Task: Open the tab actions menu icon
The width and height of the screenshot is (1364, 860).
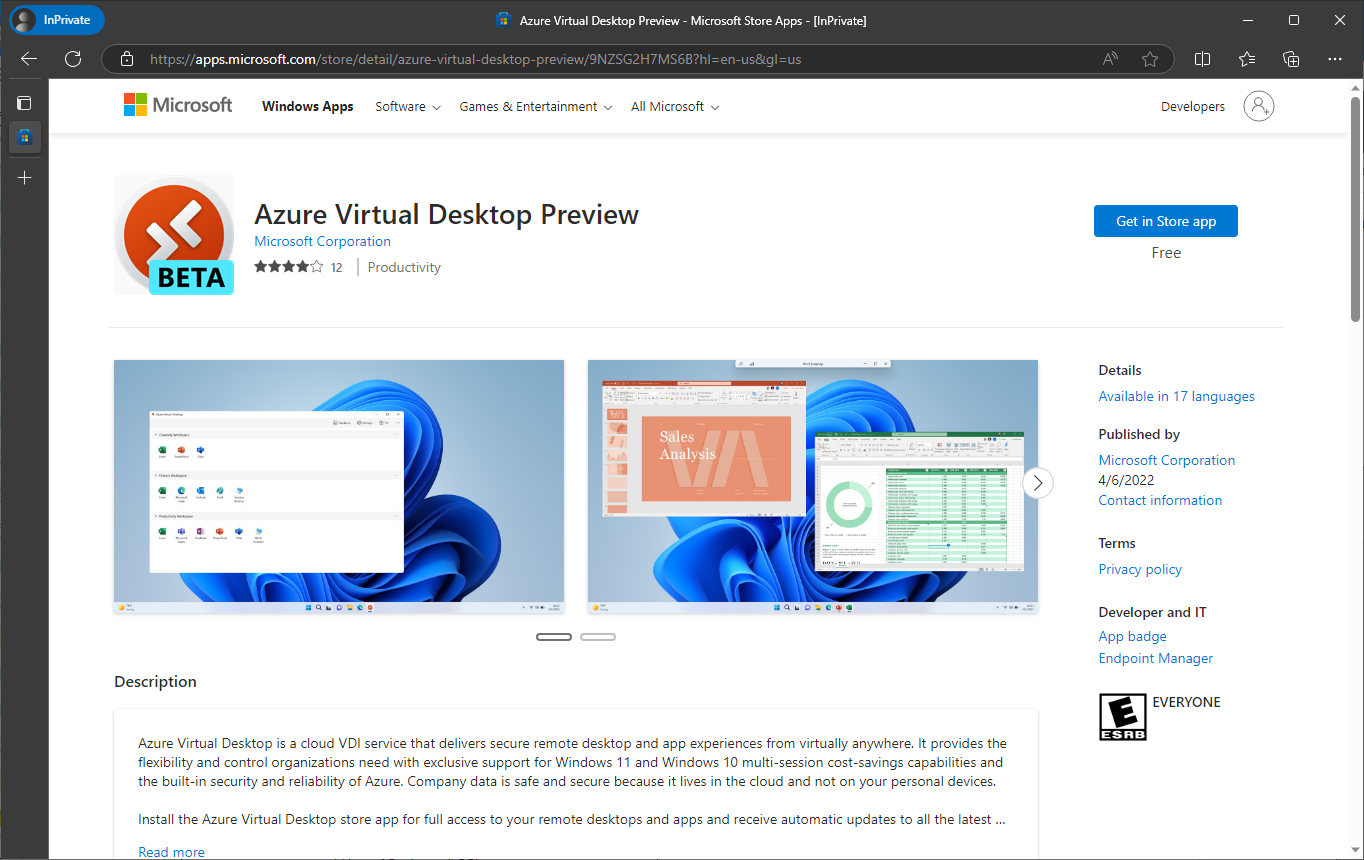Action: (x=24, y=103)
